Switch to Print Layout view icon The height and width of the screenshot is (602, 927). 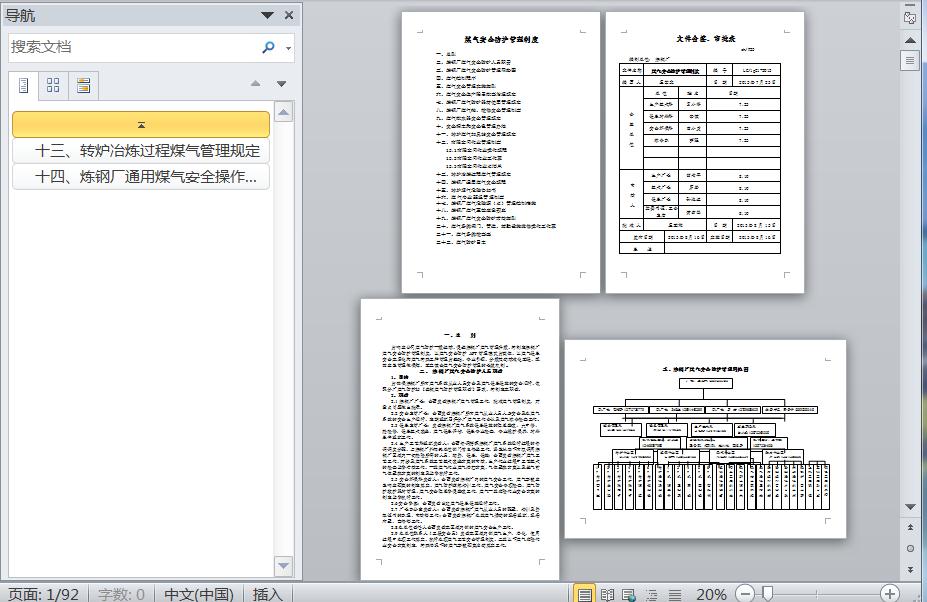(585, 594)
